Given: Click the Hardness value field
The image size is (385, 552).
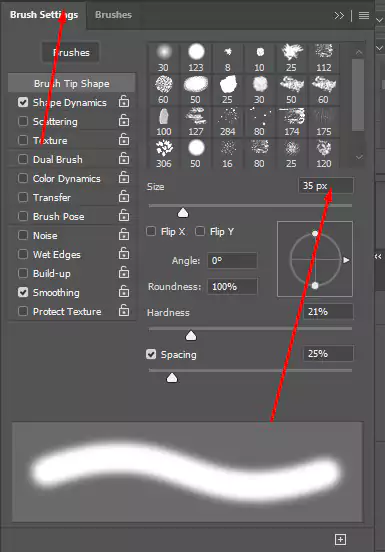Looking at the screenshot, I should point(328,312).
